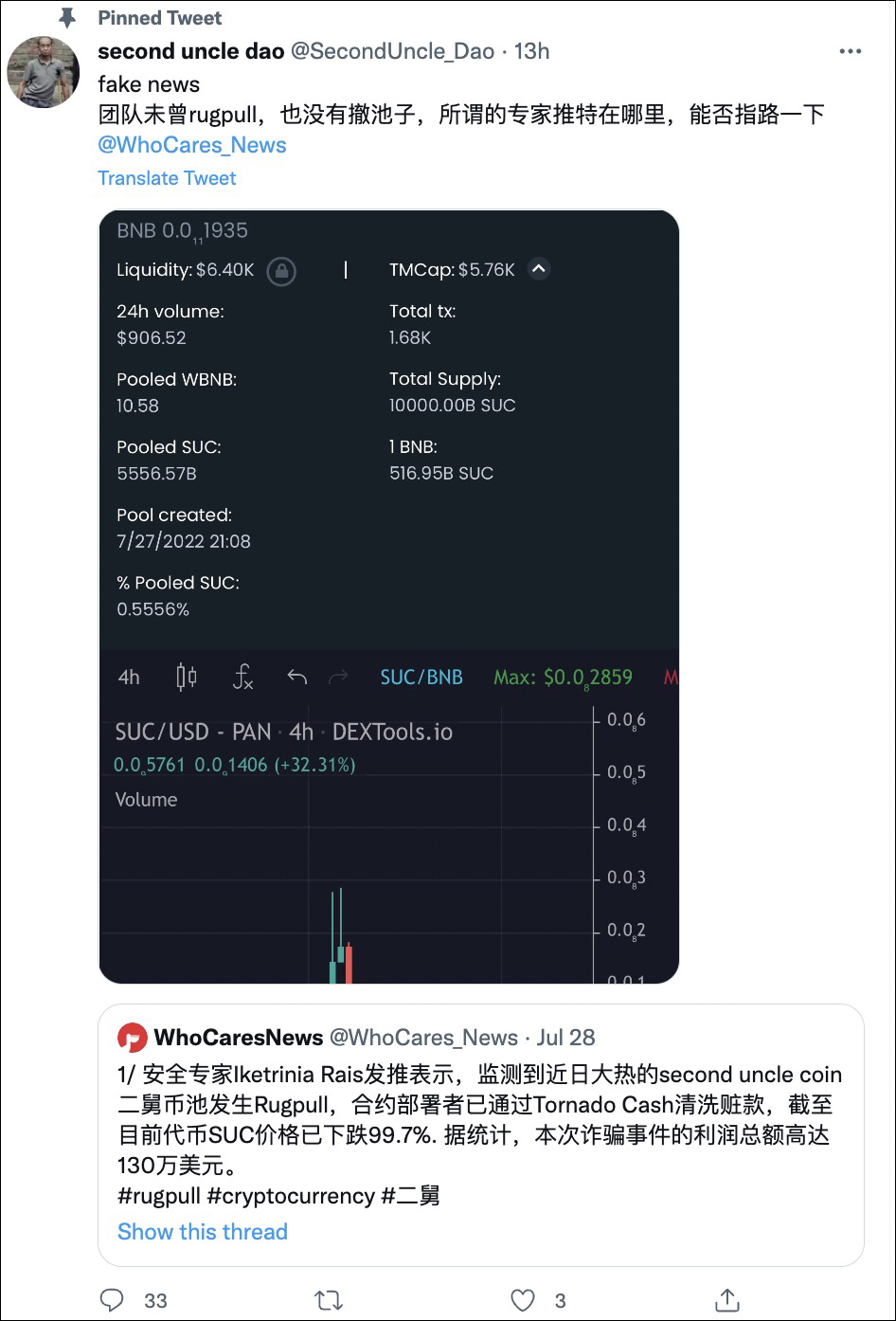
Task: Like the tweet with heart icon
Action: (x=522, y=1299)
